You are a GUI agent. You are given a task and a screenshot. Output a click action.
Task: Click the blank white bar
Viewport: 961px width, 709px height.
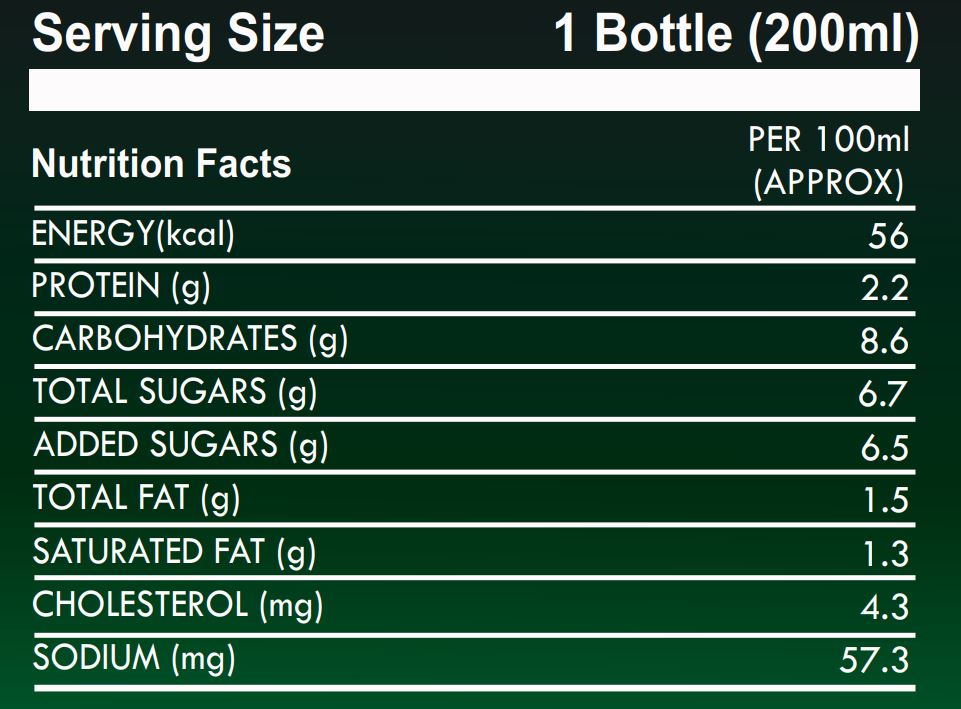coord(474,90)
